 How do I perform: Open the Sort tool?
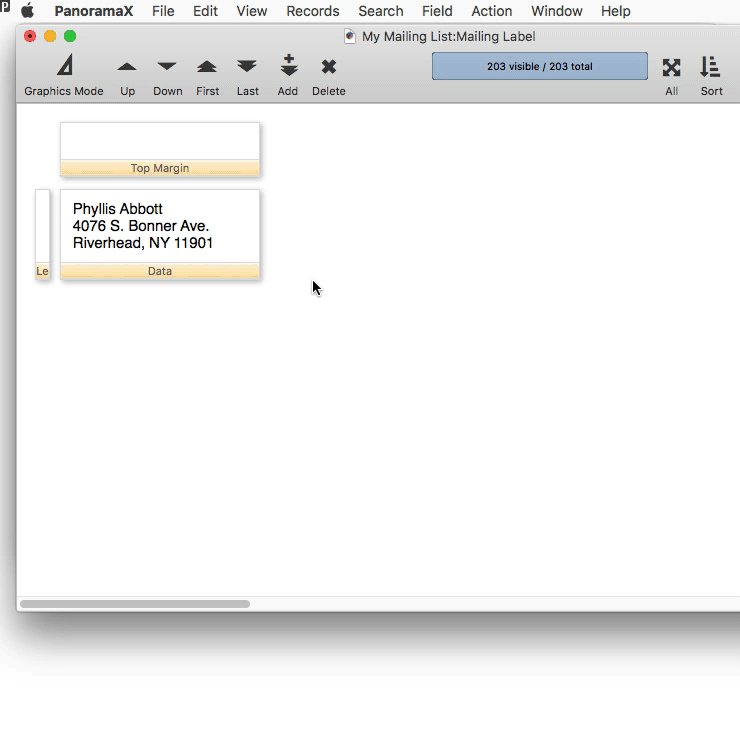coord(710,66)
